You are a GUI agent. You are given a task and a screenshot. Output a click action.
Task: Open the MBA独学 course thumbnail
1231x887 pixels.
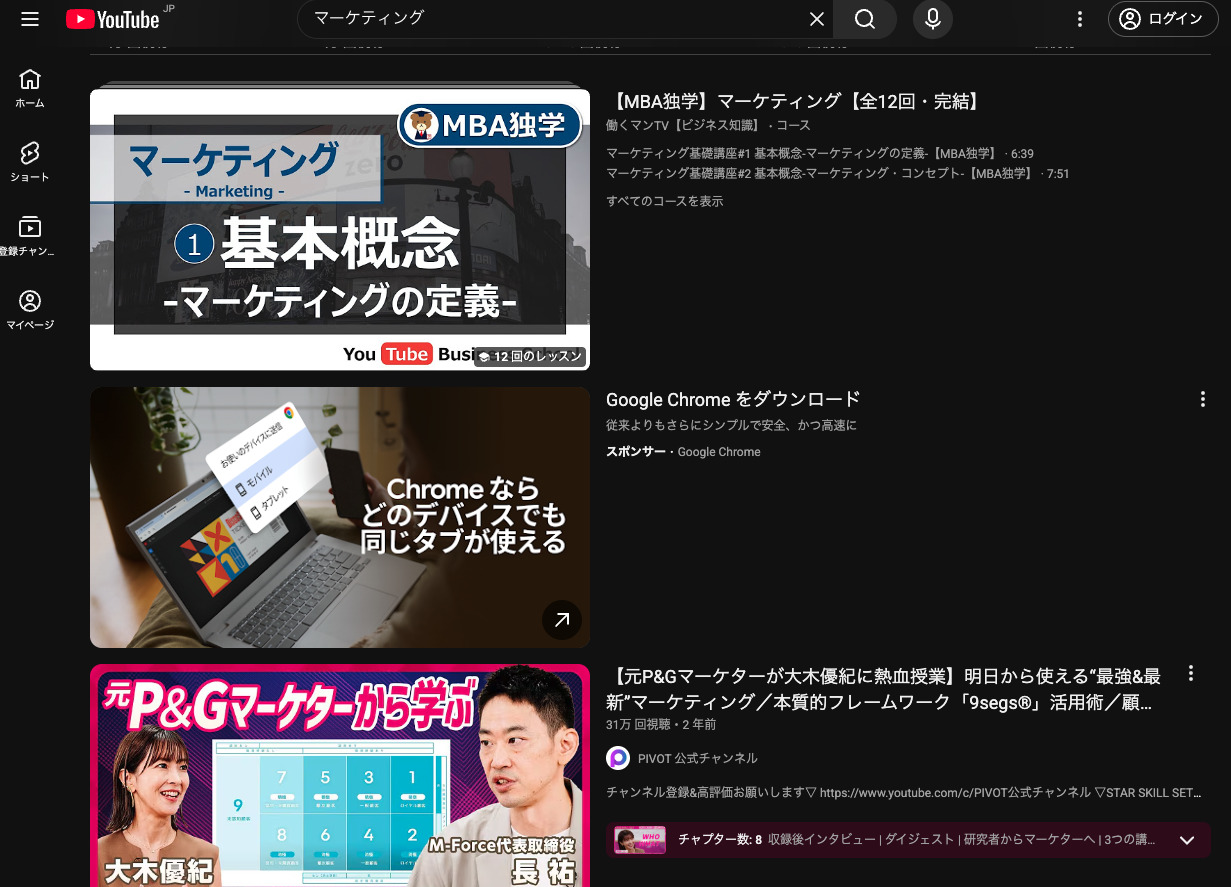[x=339, y=230]
